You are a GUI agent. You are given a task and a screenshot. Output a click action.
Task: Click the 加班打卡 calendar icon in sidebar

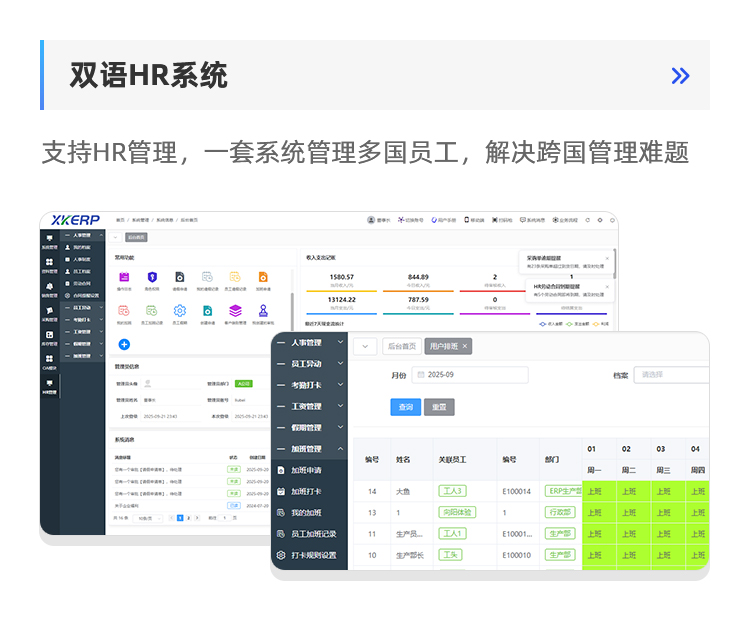[281, 491]
